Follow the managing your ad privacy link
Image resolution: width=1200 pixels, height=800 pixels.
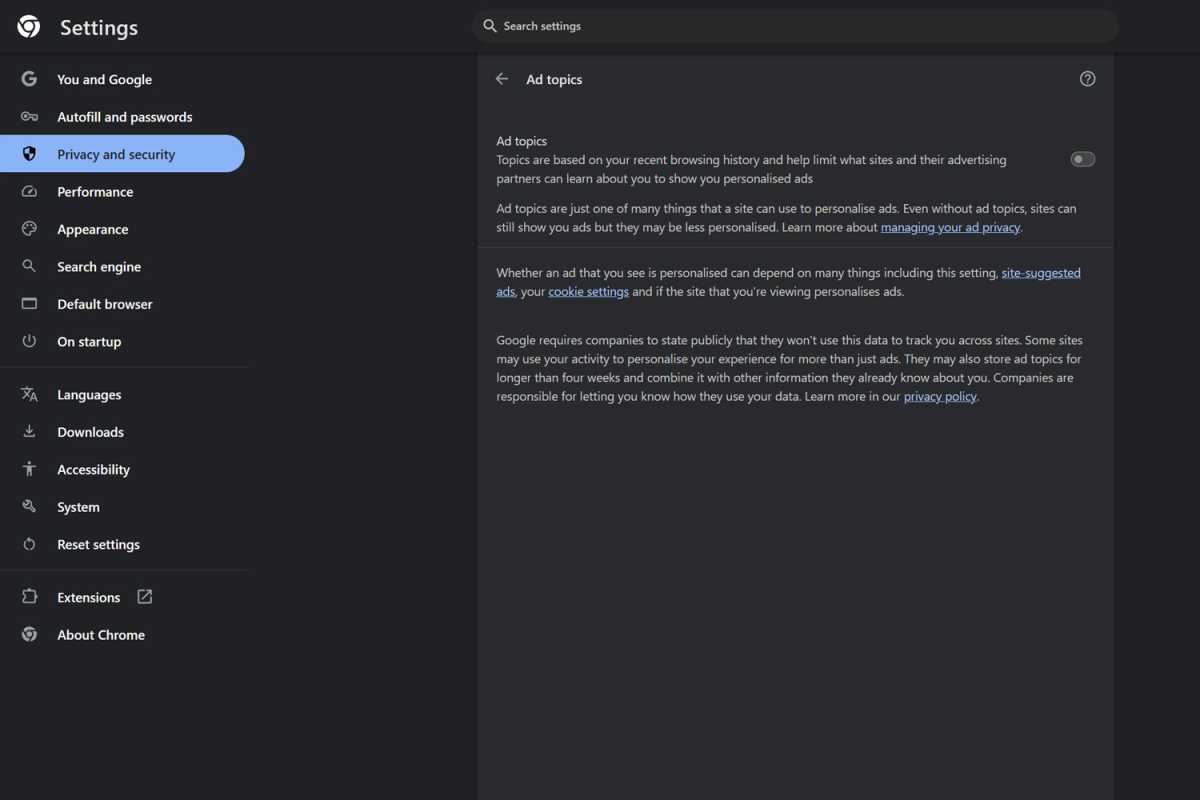[950, 228]
